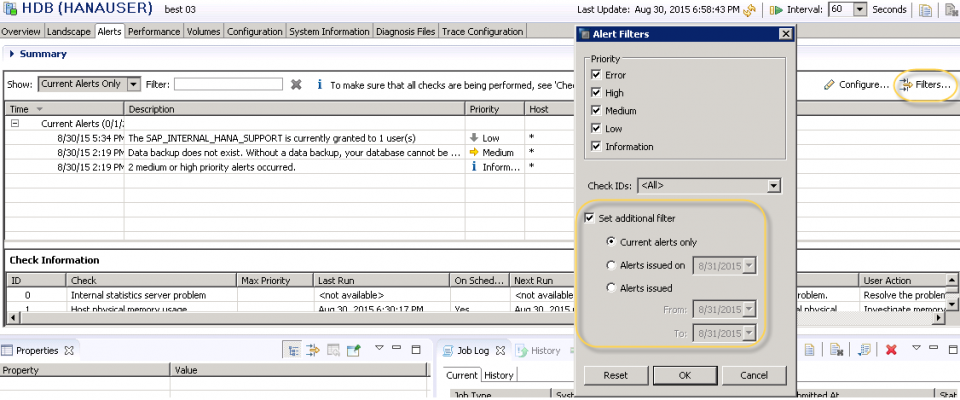This screenshot has height=400, width=960.
Task: Switch to the Performance tab
Action: tap(154, 32)
